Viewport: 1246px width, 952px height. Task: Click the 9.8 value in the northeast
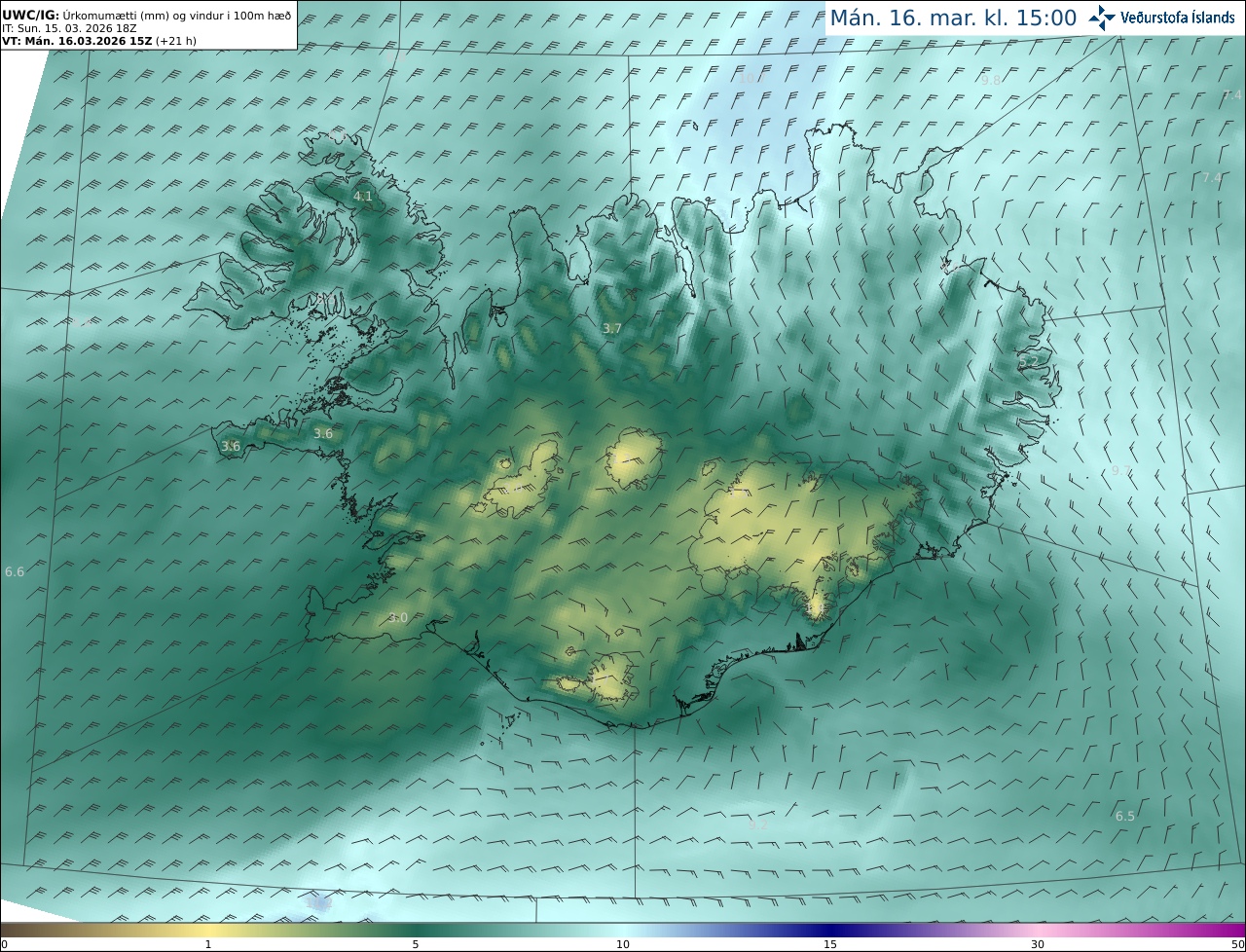pyautogui.click(x=991, y=81)
